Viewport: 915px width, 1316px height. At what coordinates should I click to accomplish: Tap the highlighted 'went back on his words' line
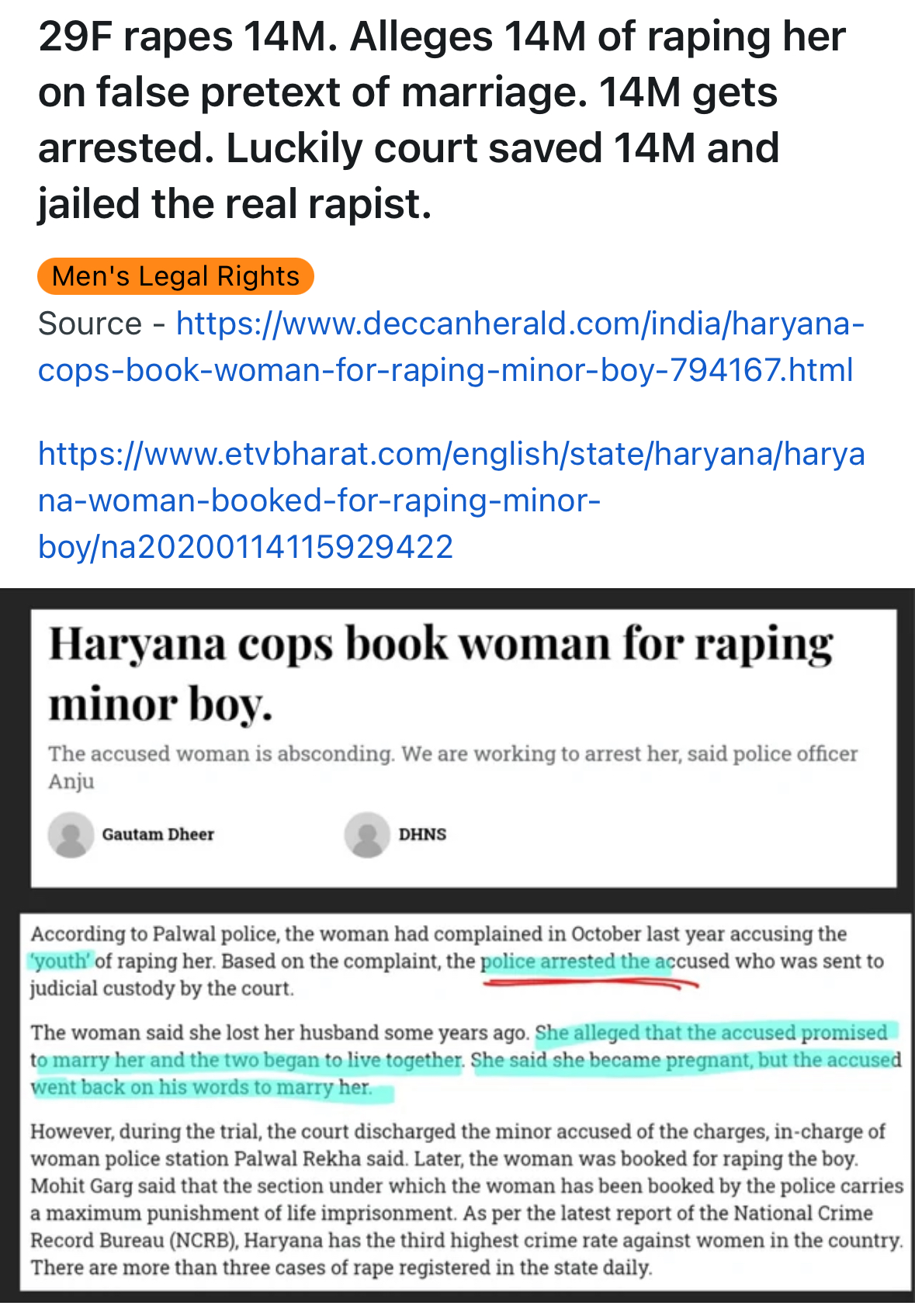point(201,1087)
